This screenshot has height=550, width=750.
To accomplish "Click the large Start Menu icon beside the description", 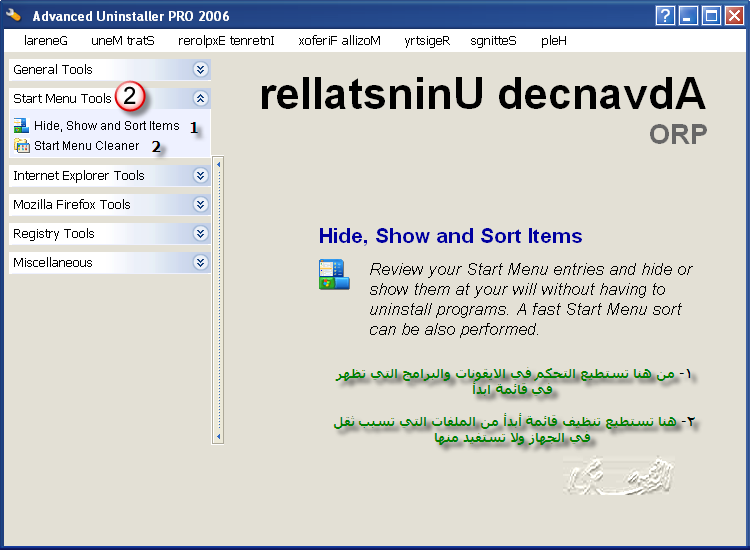I will point(334,275).
